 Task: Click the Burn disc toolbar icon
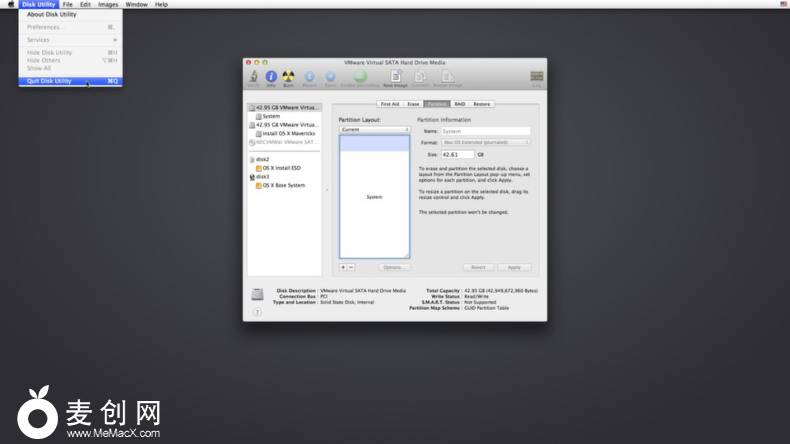click(x=288, y=76)
